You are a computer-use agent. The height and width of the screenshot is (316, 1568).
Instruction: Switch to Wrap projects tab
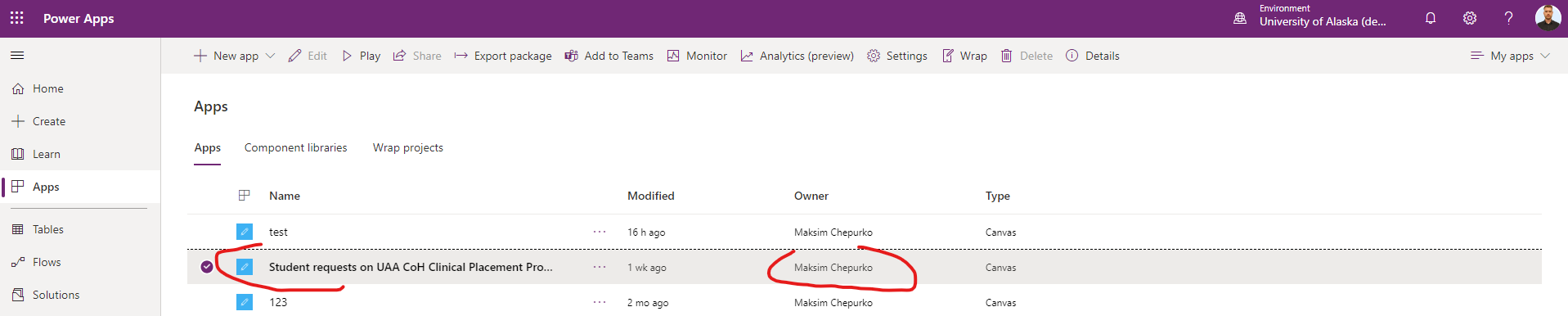point(408,147)
